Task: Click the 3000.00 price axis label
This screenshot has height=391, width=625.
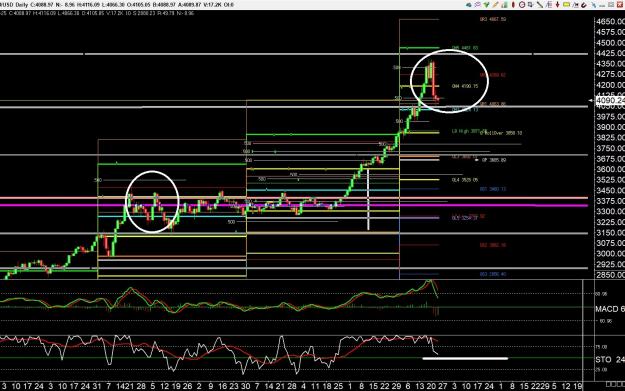Action: pos(610,253)
